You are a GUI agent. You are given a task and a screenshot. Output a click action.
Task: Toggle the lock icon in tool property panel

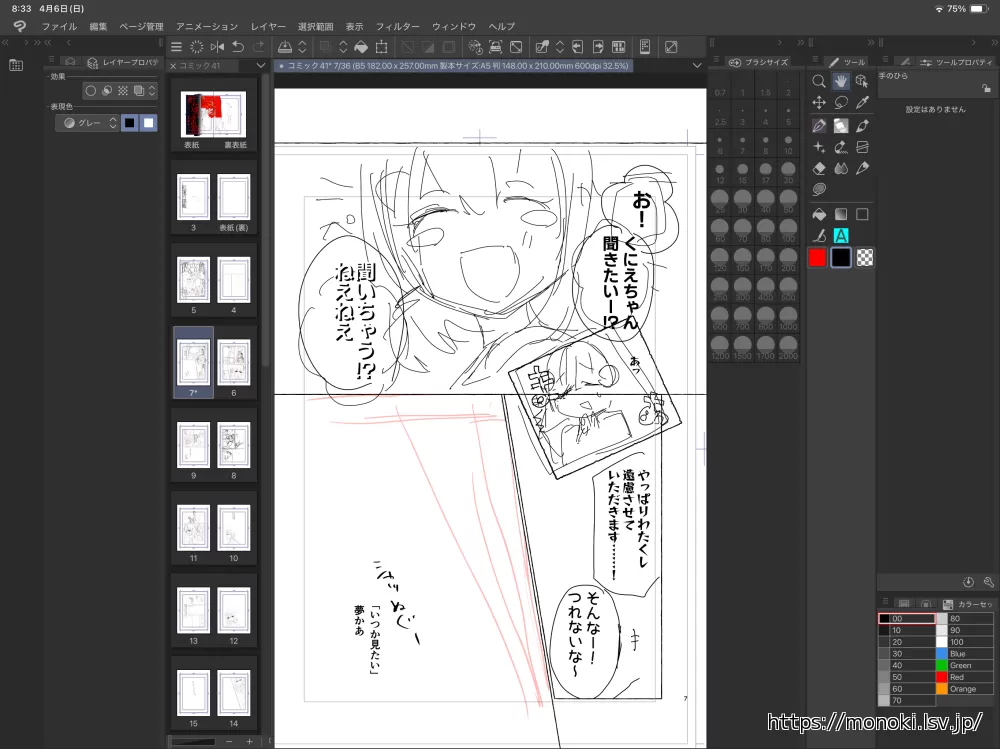(988, 90)
